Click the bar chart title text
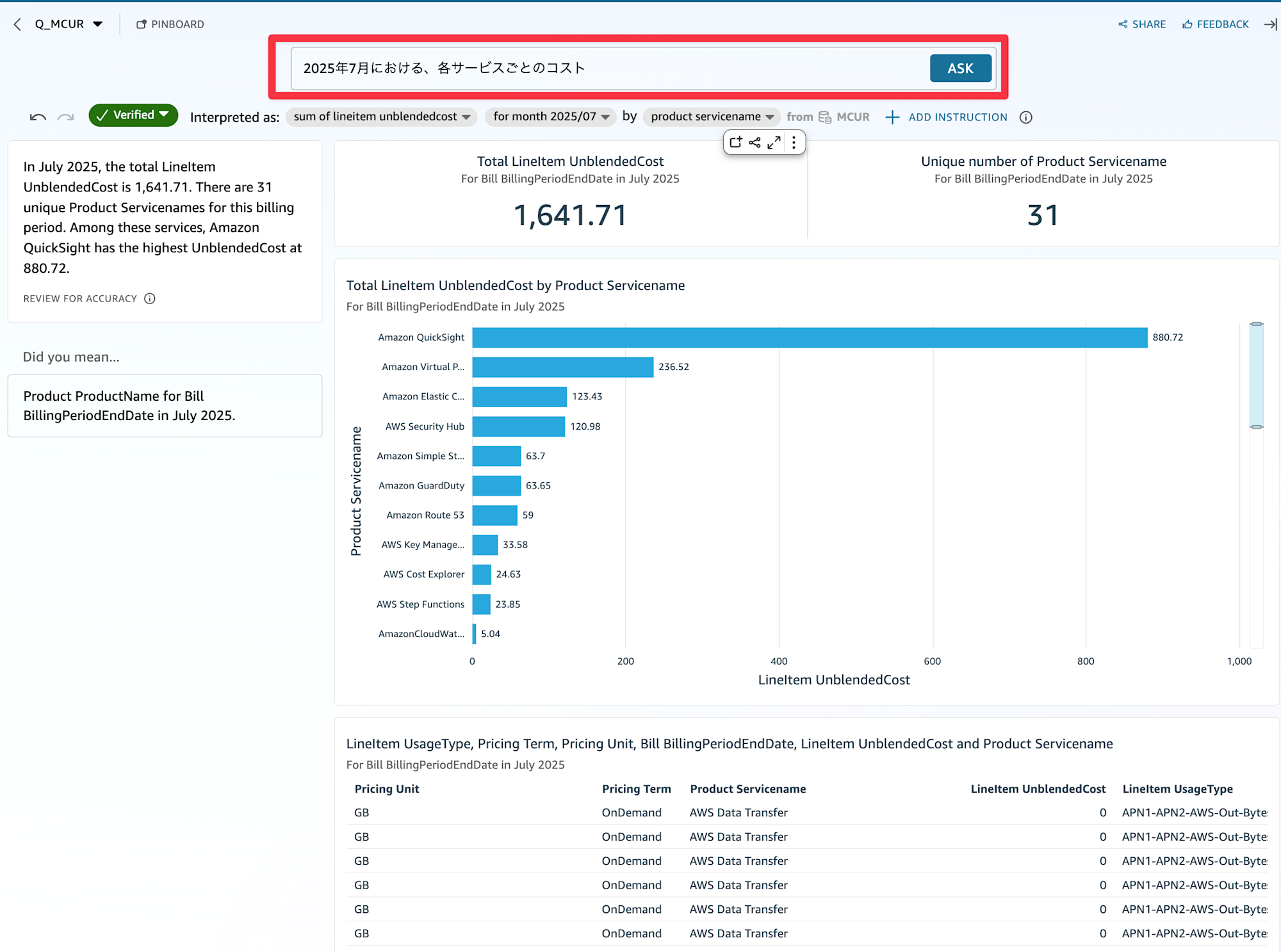The height and width of the screenshot is (952, 1281). [516, 286]
